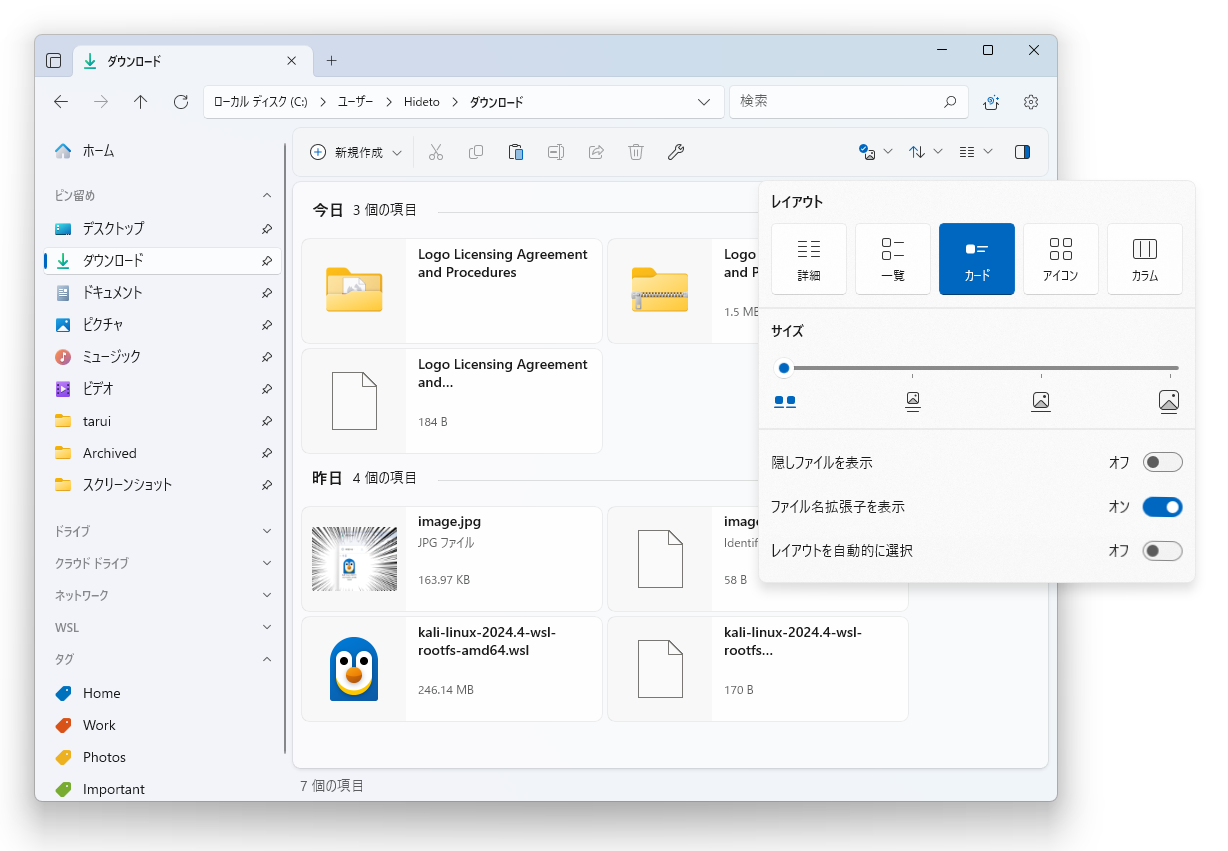Toggle the details pane icon

(x=1022, y=151)
